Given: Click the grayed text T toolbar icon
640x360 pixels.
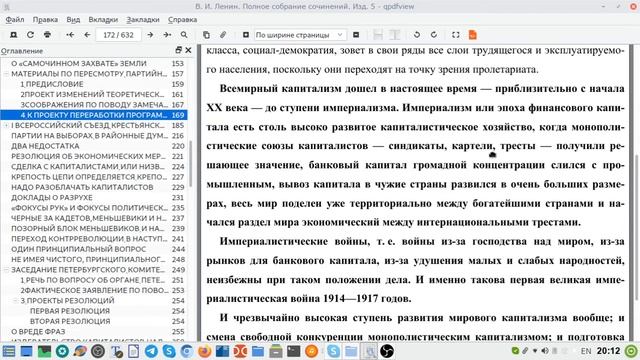Looking at the screenshot, I should tap(394, 35).
